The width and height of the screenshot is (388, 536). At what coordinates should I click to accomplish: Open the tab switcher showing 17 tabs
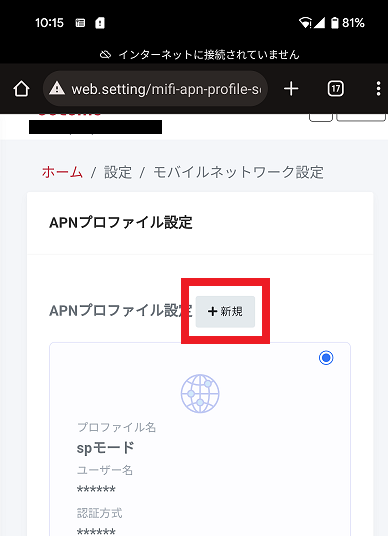point(335,89)
